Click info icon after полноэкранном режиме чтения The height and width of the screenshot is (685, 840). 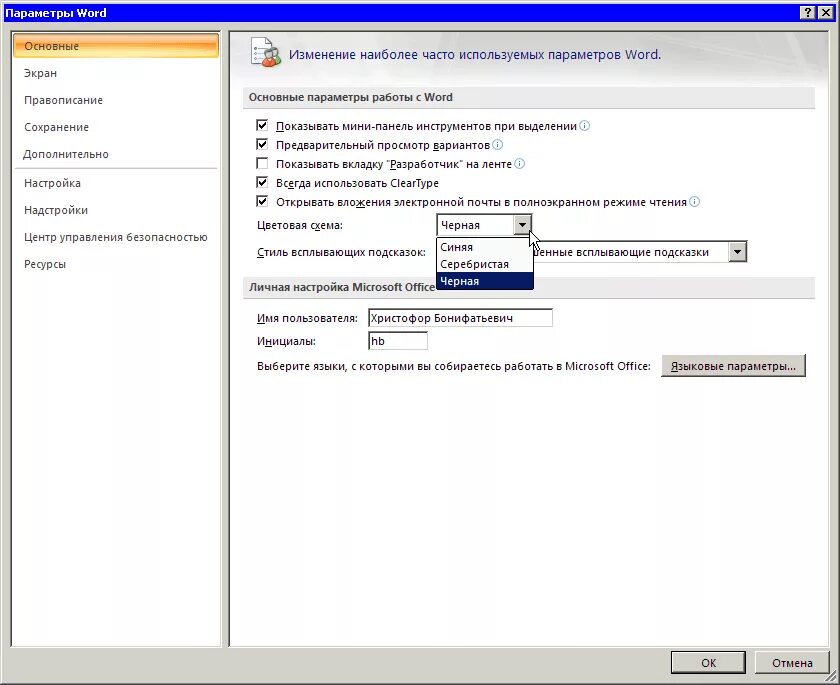694,202
